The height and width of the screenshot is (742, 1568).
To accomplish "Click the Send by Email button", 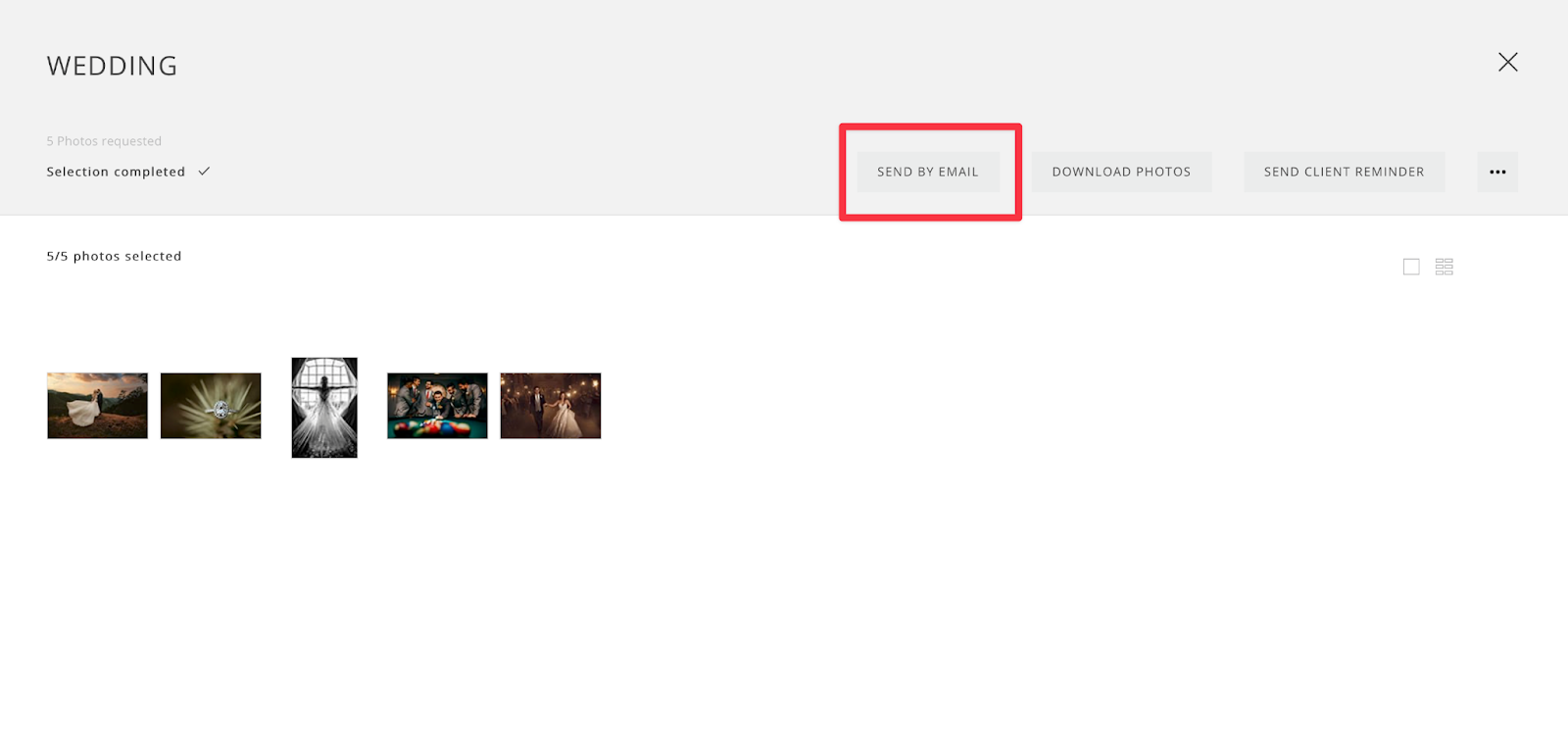I will (x=928, y=172).
